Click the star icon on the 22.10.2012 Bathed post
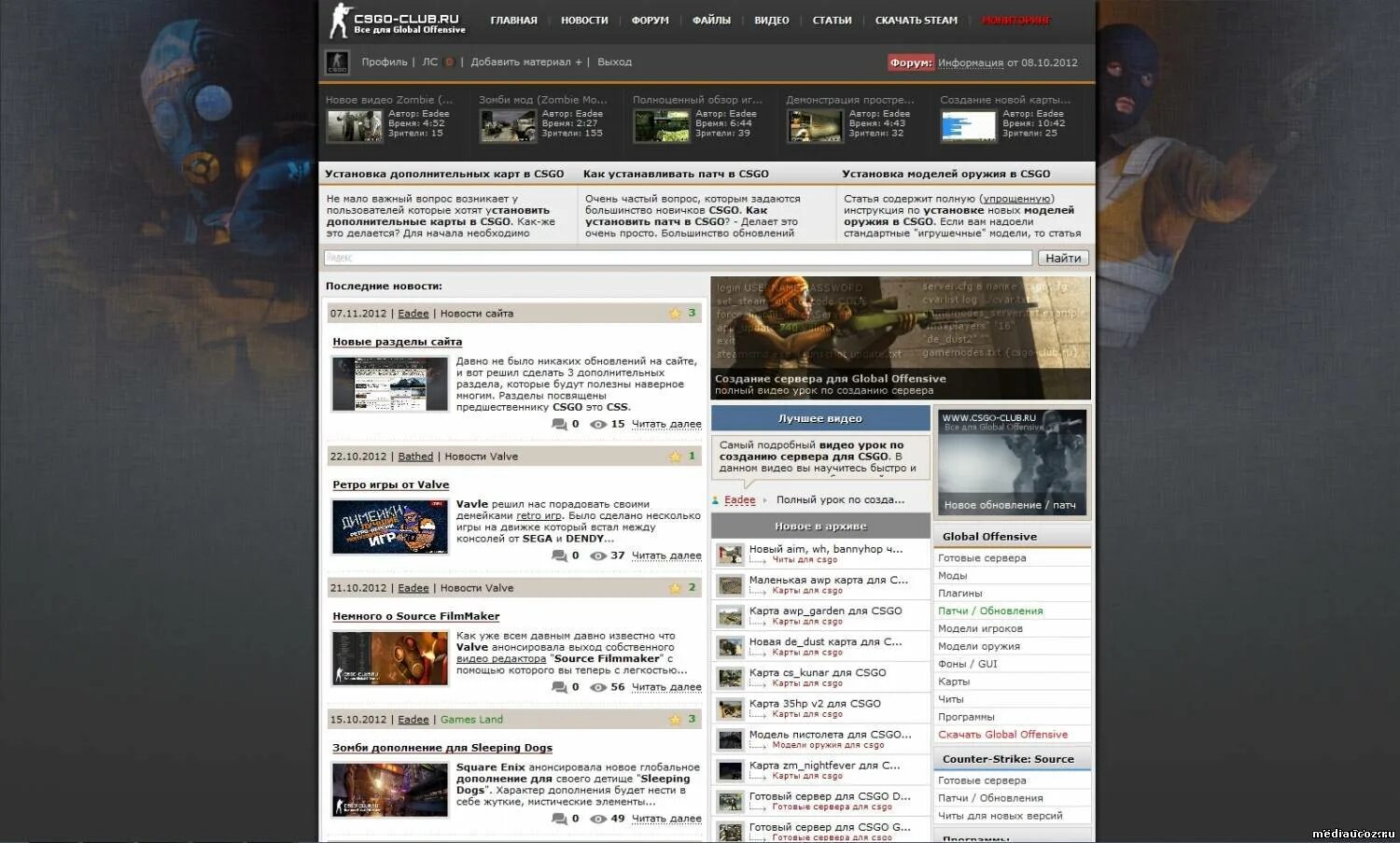 click(x=675, y=456)
